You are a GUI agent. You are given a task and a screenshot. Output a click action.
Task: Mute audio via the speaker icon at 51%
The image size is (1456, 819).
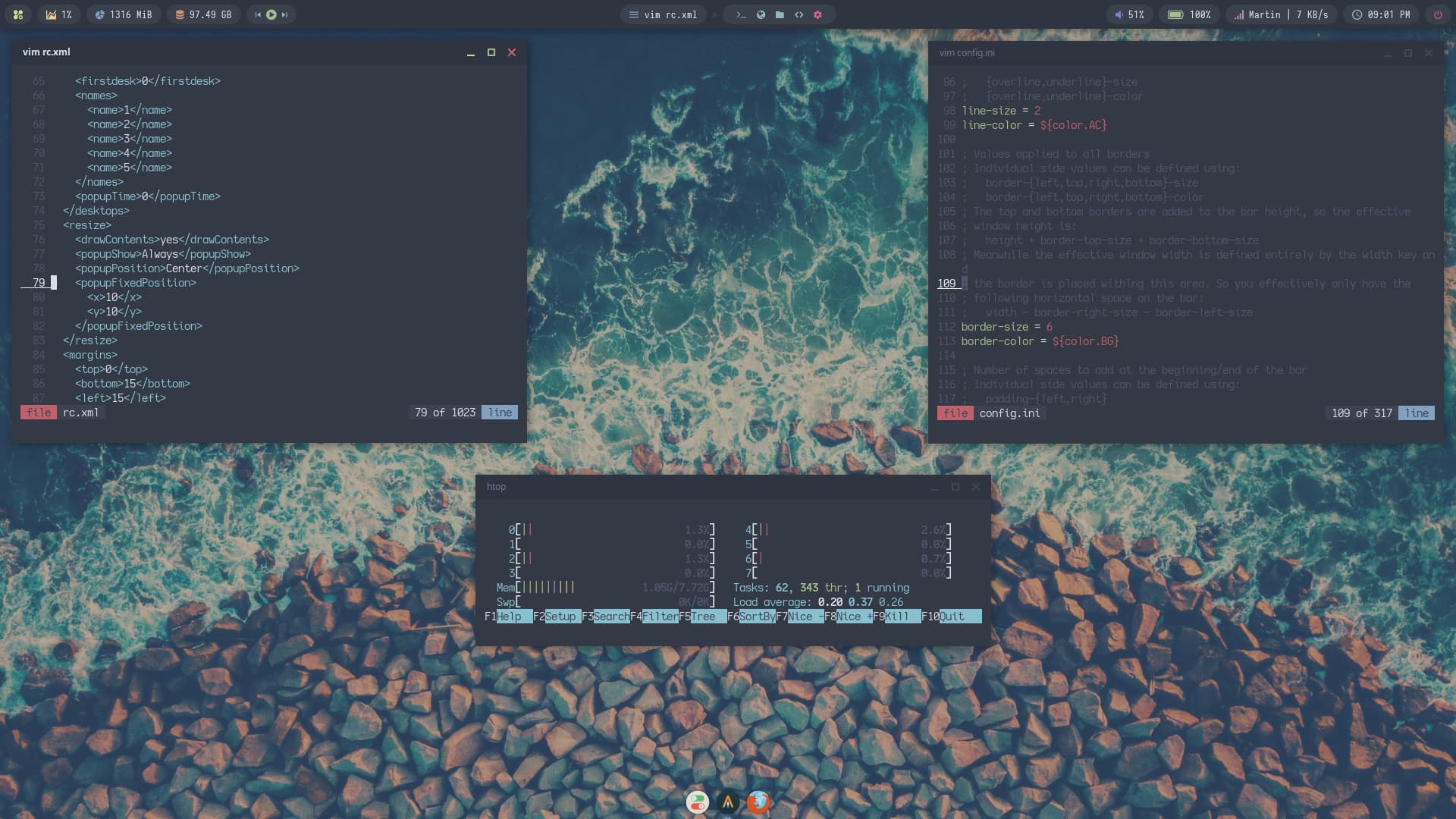click(1117, 14)
